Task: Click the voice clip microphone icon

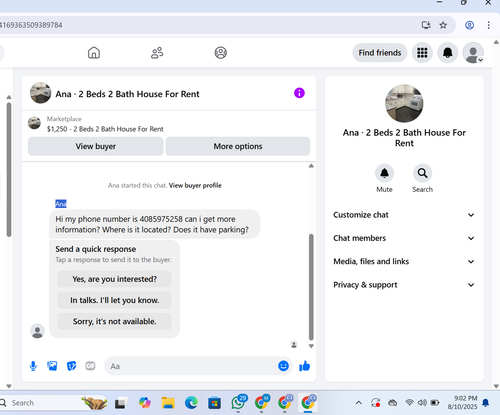Action: [33, 366]
